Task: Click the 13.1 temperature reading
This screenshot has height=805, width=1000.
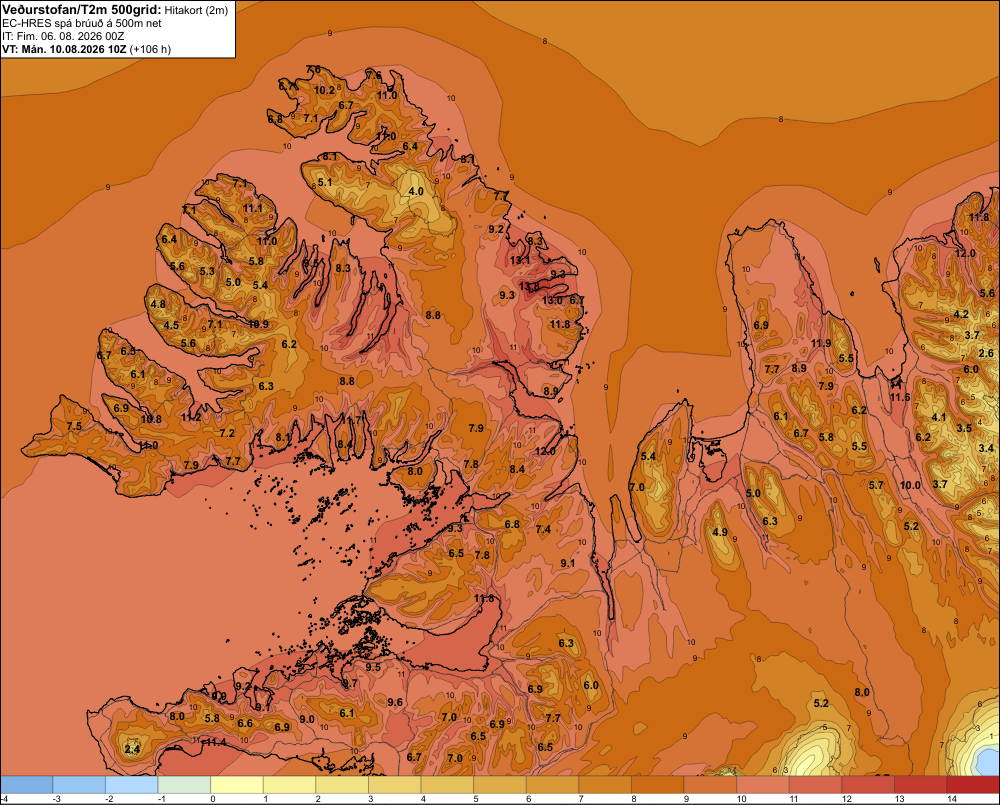Action: (520, 260)
